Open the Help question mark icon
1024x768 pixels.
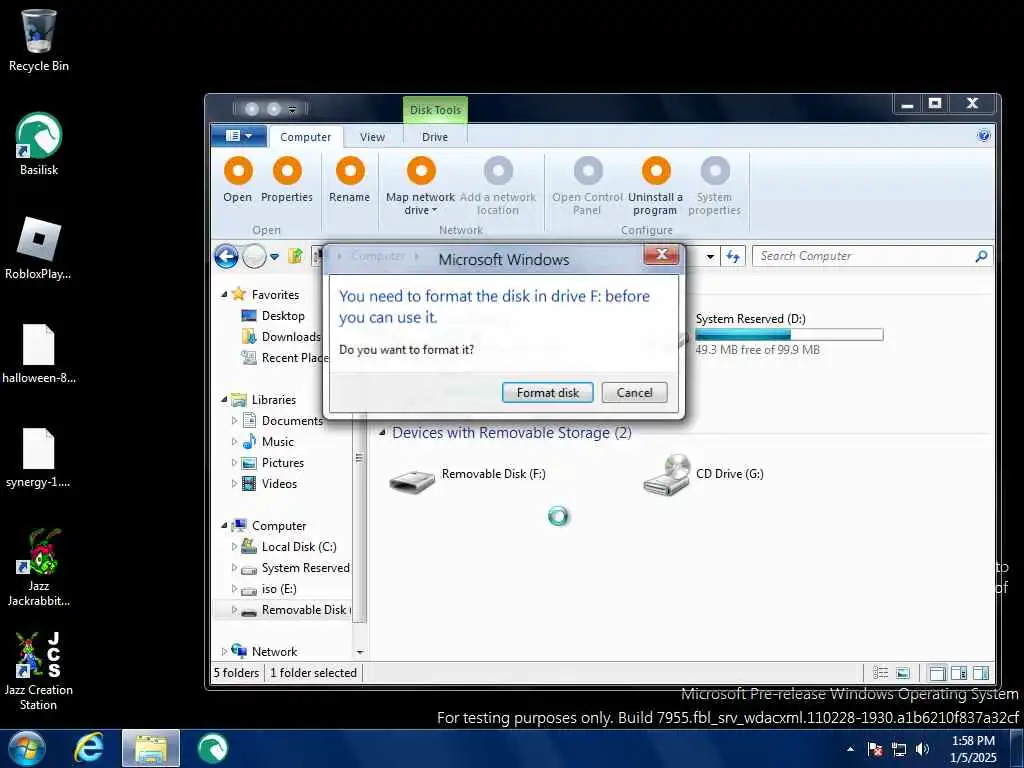click(x=983, y=135)
